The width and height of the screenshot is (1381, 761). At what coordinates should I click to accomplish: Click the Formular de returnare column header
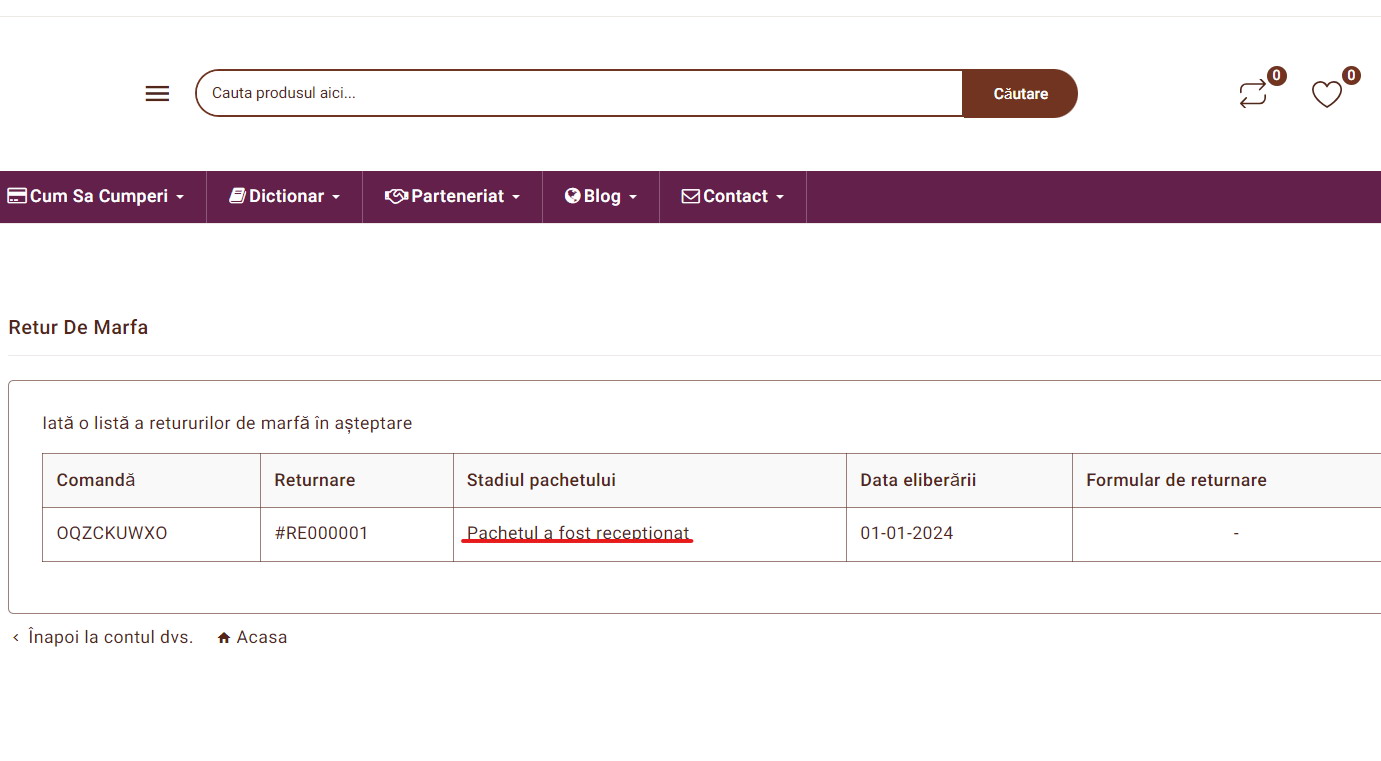[1227, 481]
